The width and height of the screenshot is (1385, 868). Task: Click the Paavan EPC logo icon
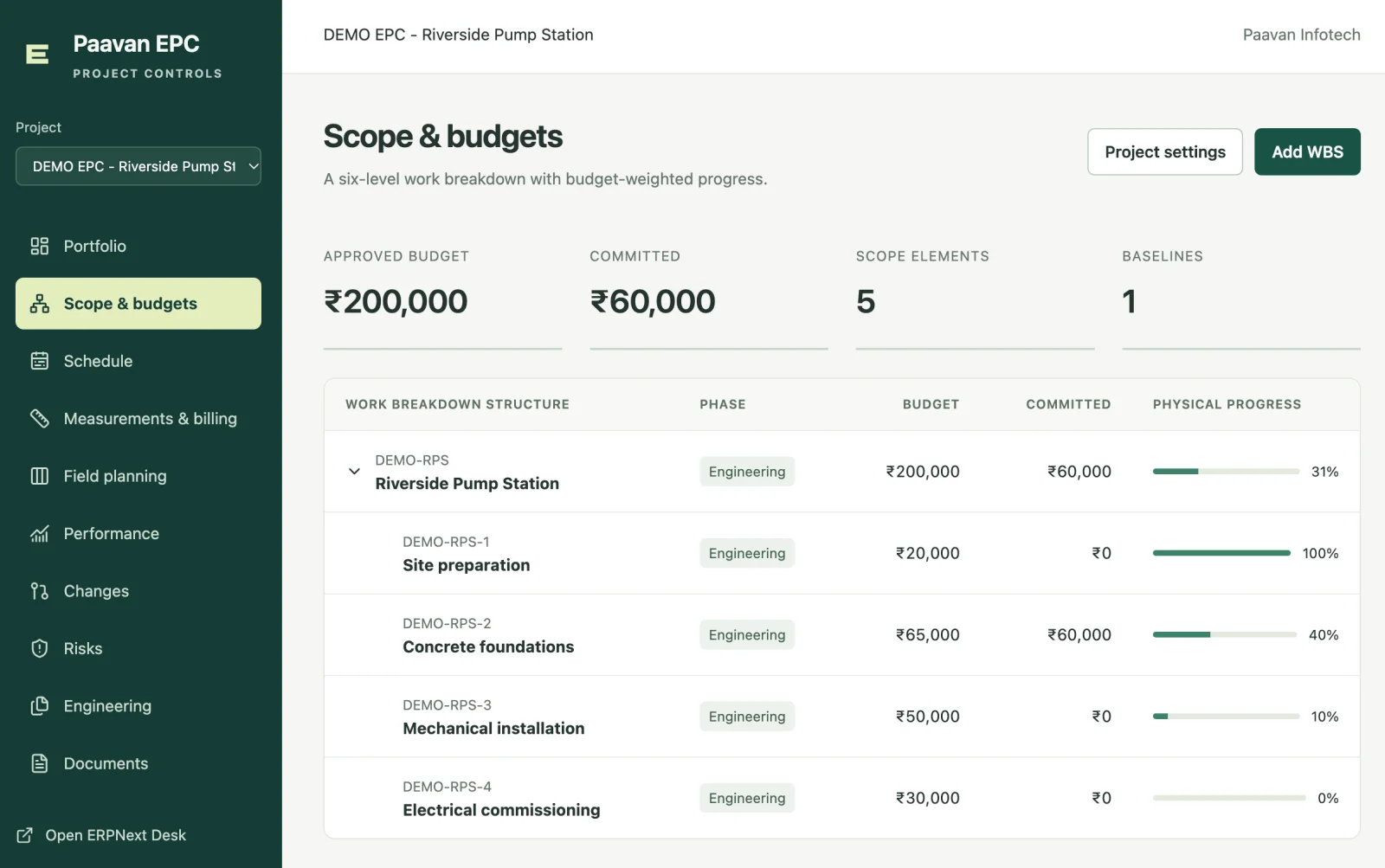tap(37, 55)
